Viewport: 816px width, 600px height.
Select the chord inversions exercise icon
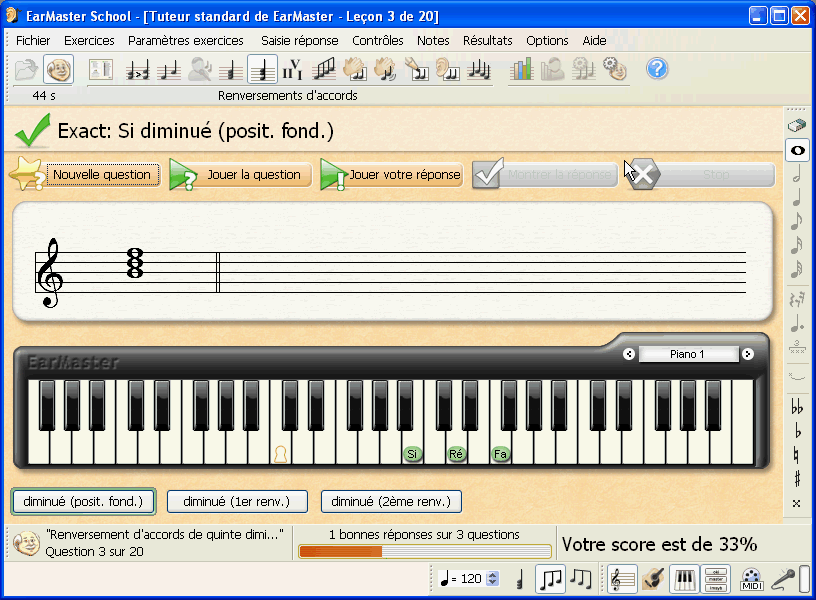tap(262, 69)
